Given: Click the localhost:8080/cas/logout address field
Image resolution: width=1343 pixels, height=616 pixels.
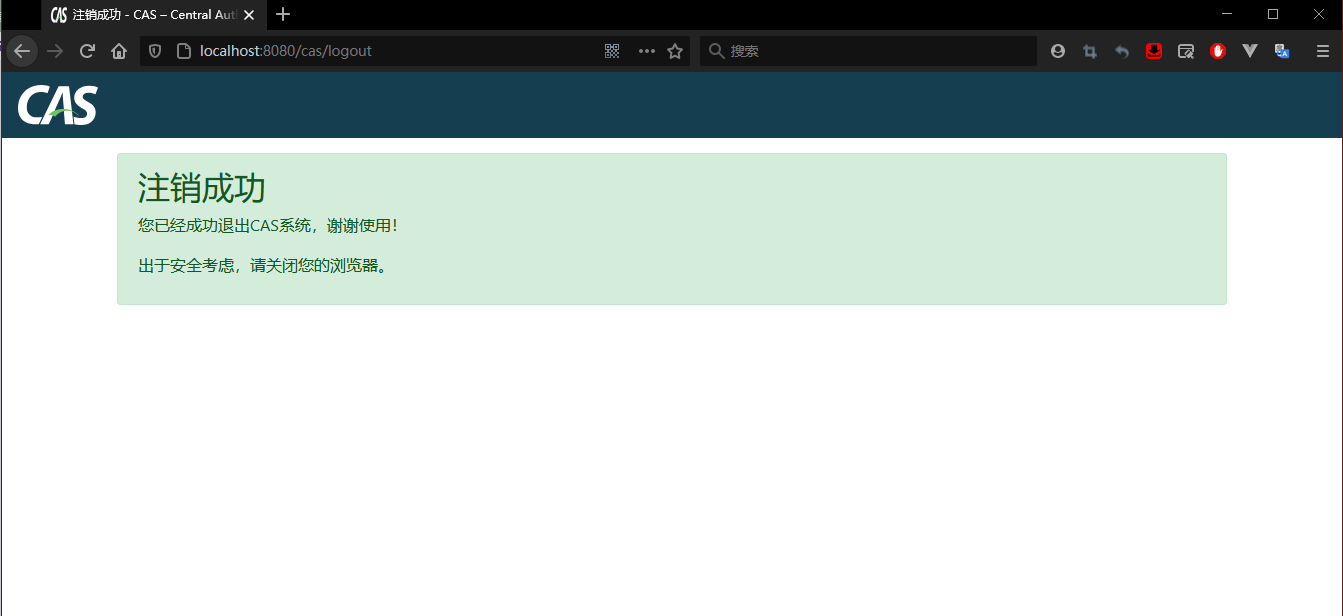Looking at the screenshot, I should click(x=390, y=51).
